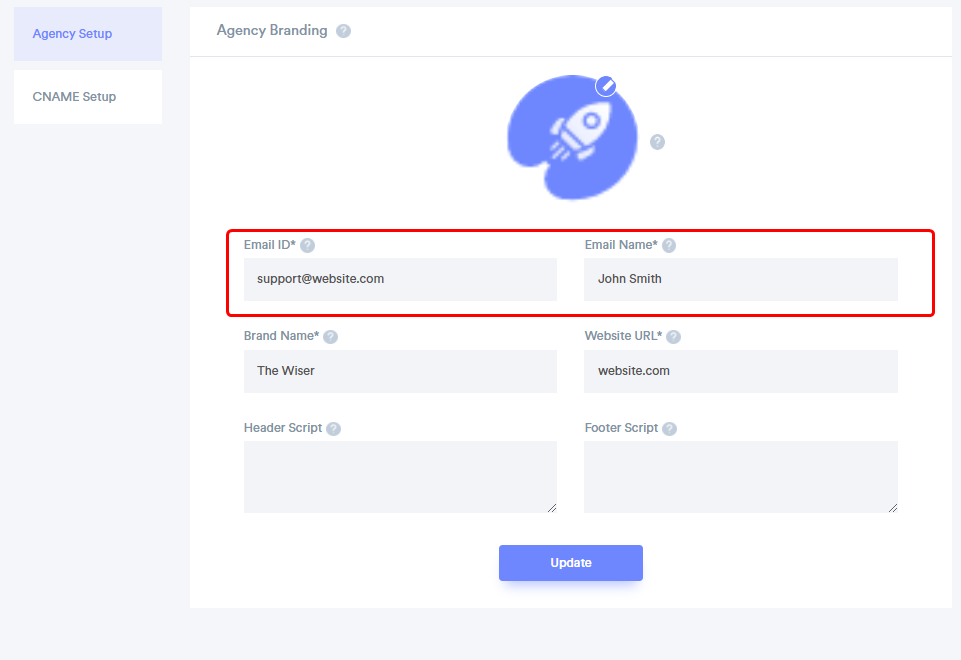Screen dimensions: 961x660
Task: Click the Brand Name field The Wiser
Action: 400,371
